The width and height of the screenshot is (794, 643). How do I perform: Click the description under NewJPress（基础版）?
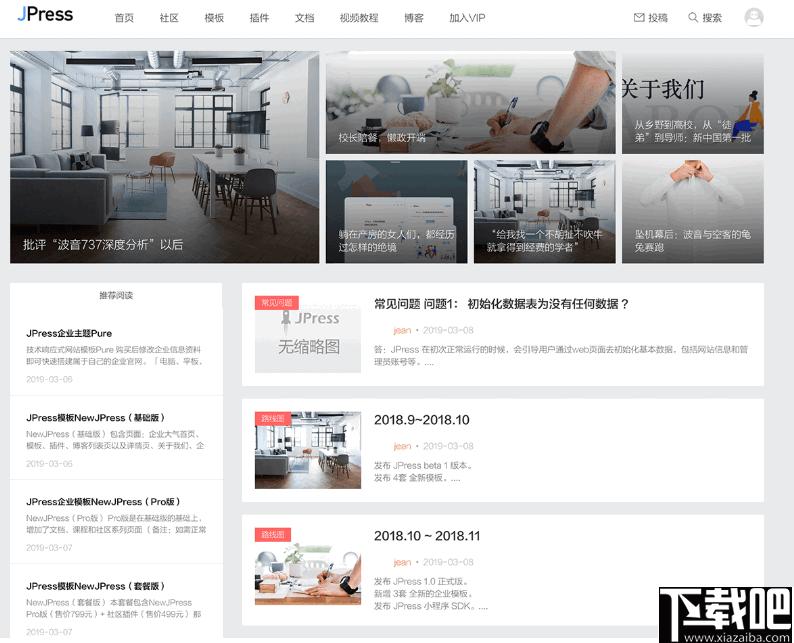click(x=115, y=440)
